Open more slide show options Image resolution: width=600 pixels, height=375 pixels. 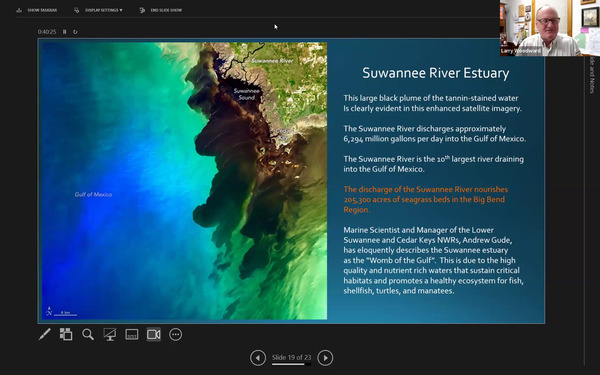pos(176,334)
